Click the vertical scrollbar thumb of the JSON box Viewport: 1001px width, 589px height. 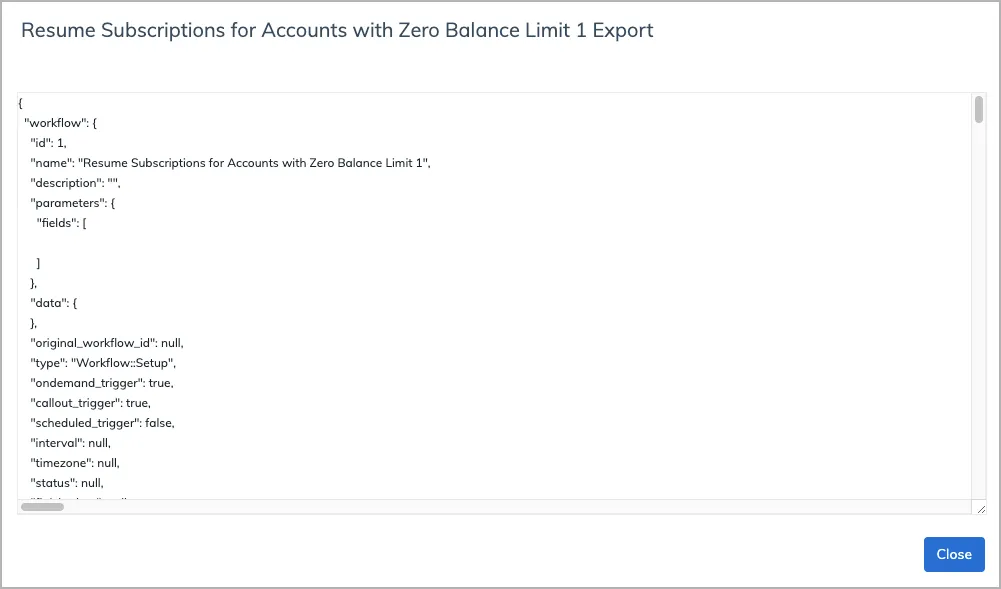(x=979, y=109)
